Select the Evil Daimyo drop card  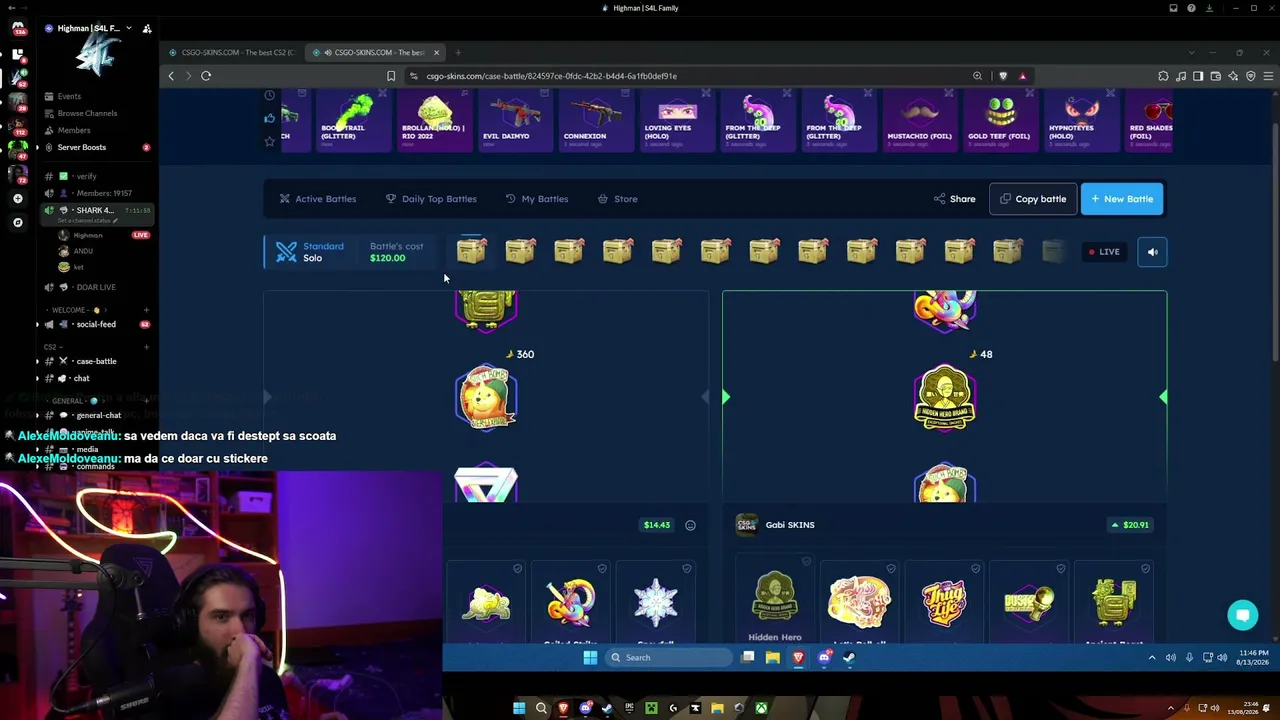coord(515,120)
